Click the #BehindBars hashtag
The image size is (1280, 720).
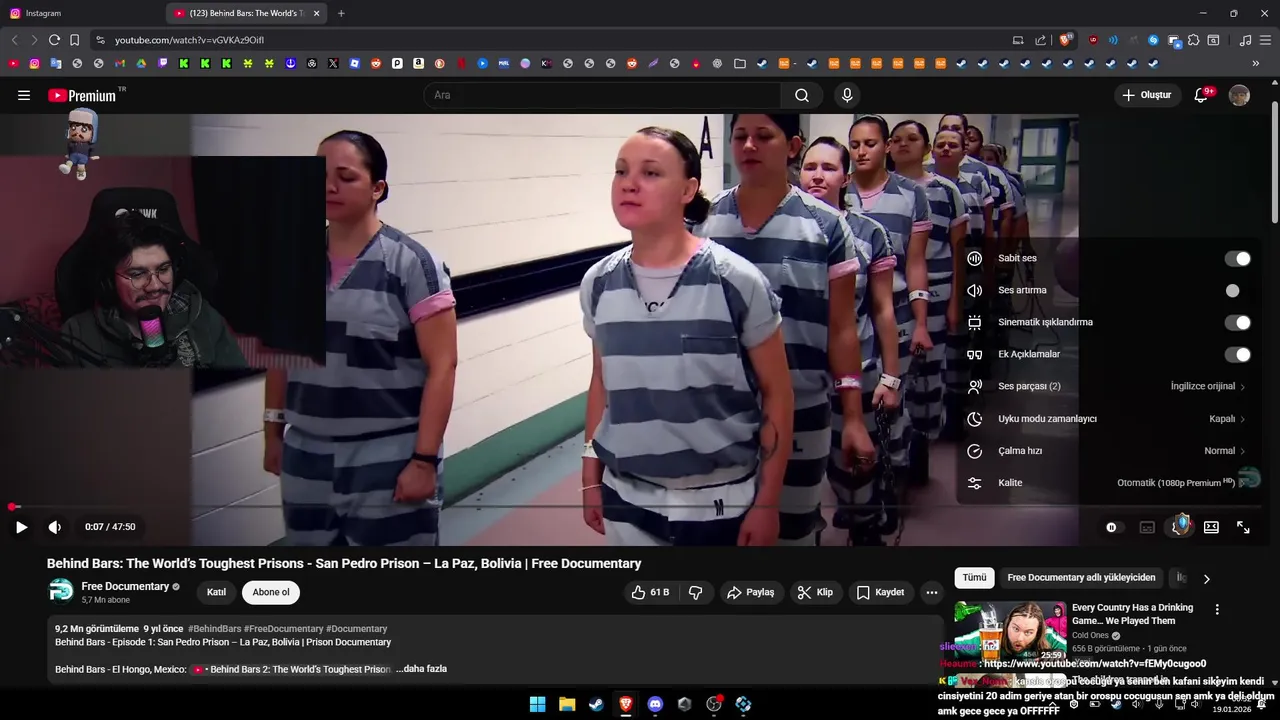click(215, 629)
